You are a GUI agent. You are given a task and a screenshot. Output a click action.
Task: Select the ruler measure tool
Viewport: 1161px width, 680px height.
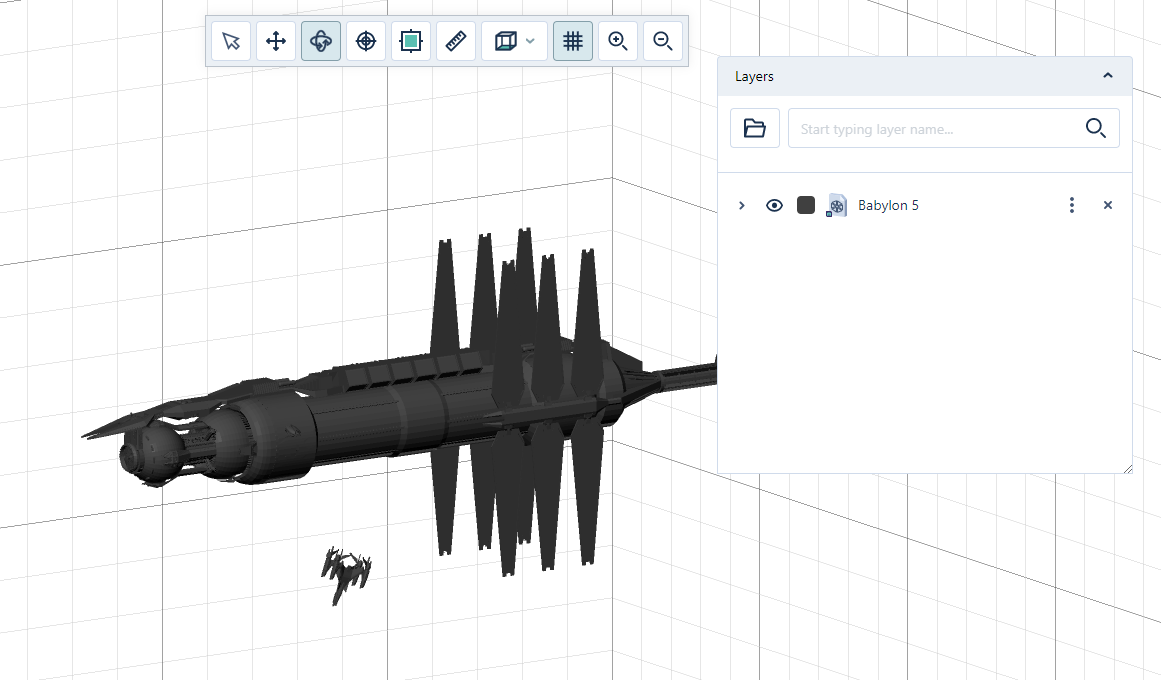click(x=456, y=41)
